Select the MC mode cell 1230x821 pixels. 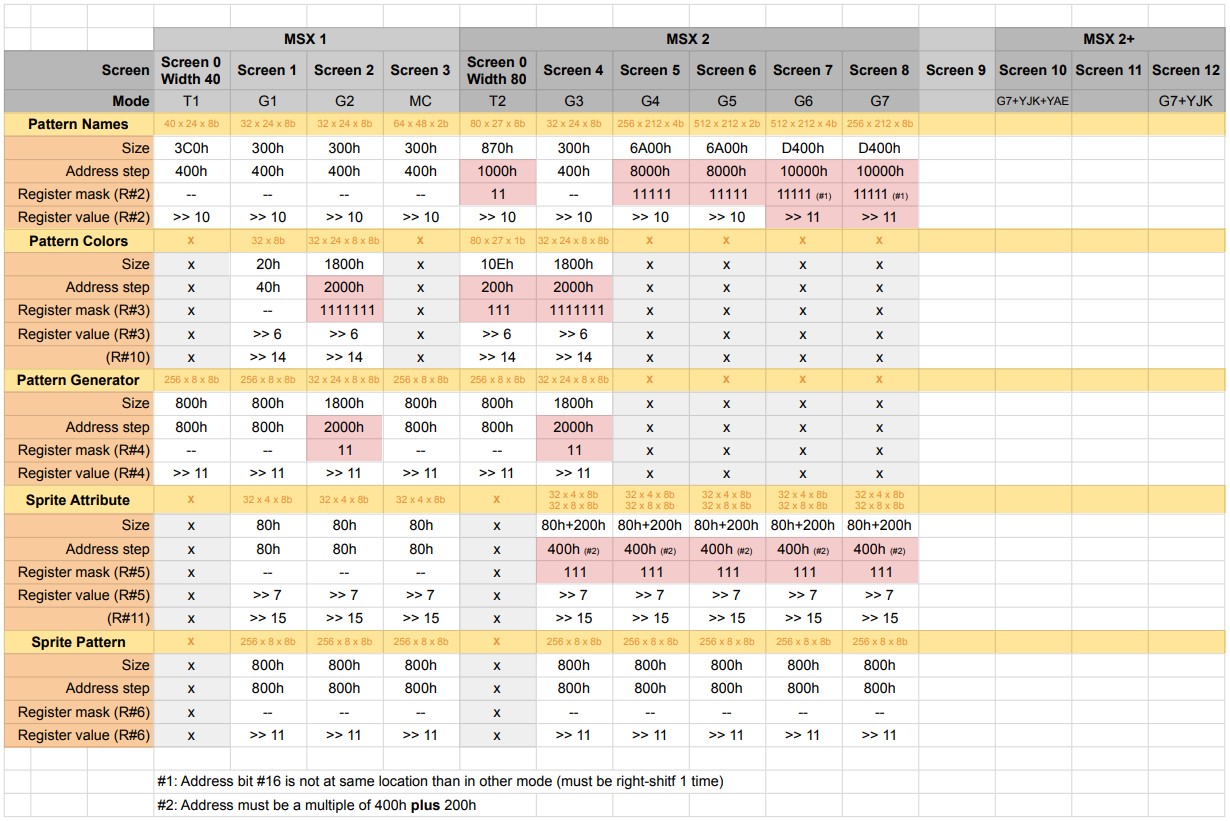click(420, 101)
